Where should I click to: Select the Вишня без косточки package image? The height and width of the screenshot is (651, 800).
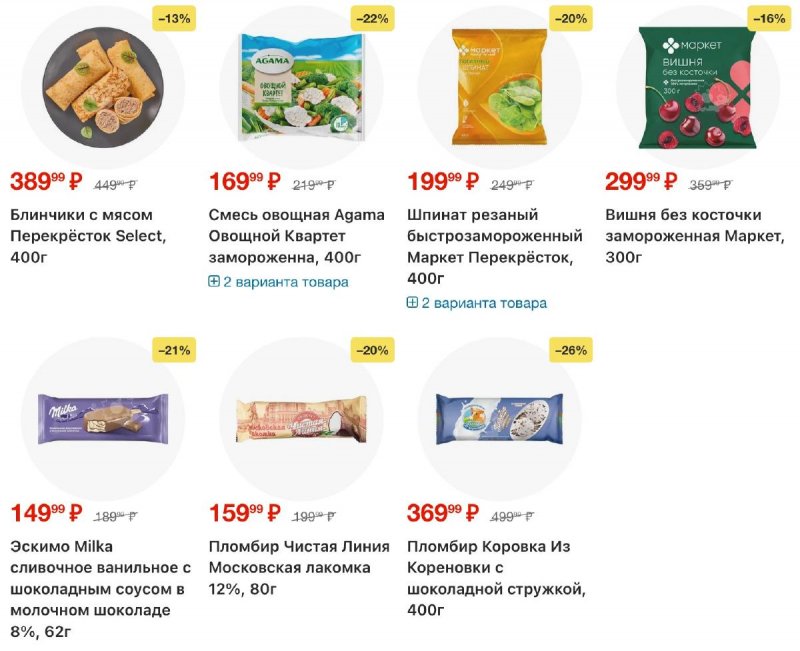click(697, 87)
